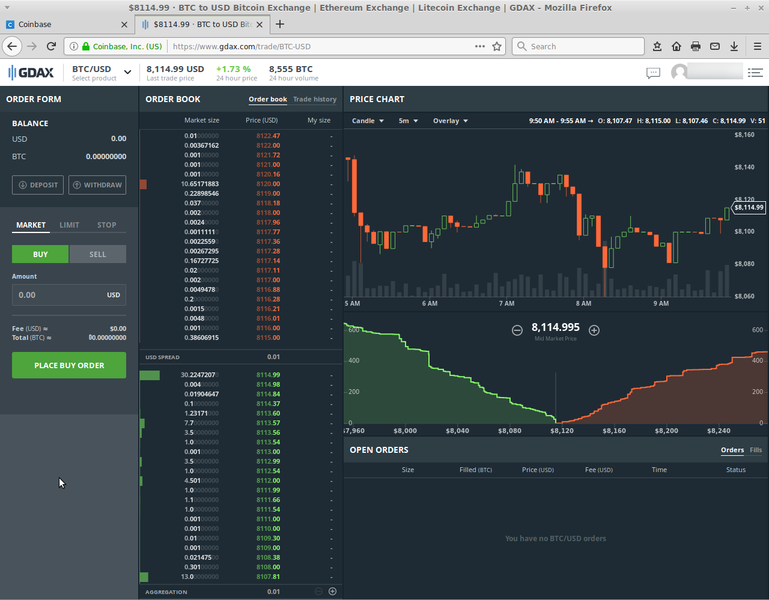Click the USD SPREAD value 0.01
This screenshot has width=769, height=600.
273,357
